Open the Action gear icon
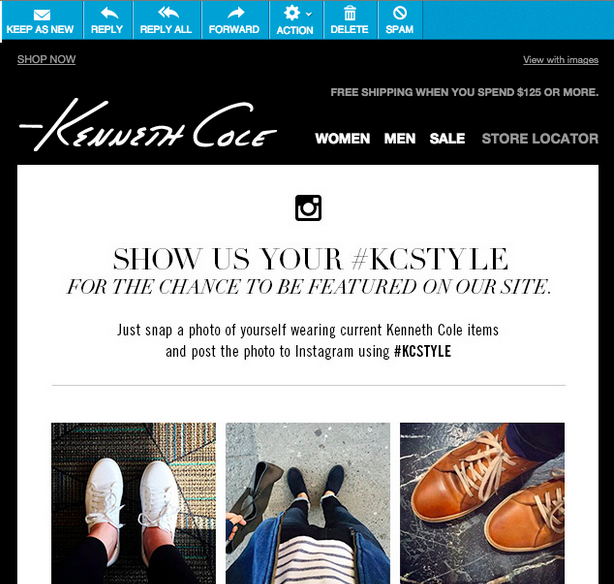The height and width of the screenshot is (584, 614). (292, 13)
